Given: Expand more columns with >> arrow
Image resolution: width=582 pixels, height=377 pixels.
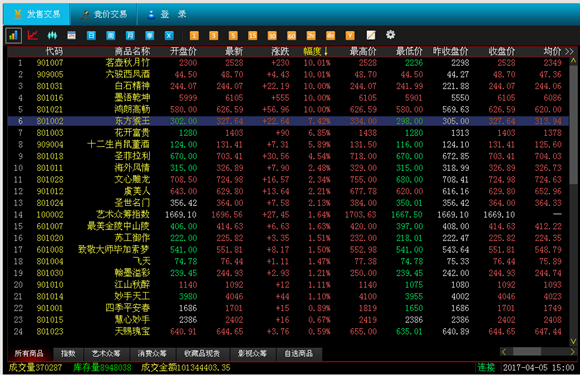Looking at the screenshot, I should [569, 52].
